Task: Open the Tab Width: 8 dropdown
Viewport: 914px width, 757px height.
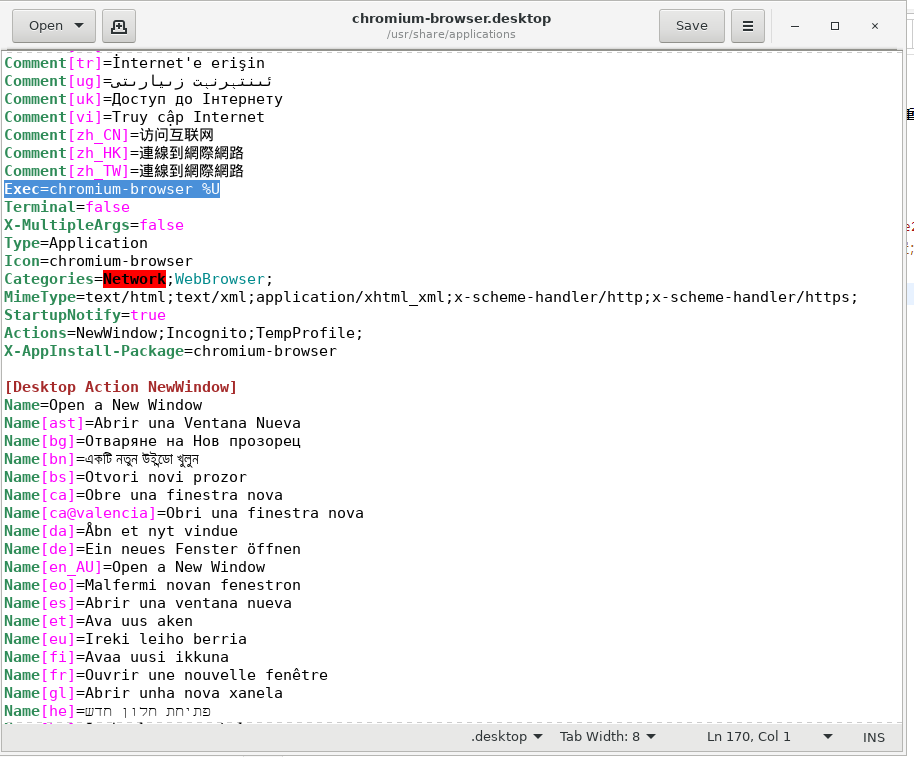Action: tap(607, 737)
